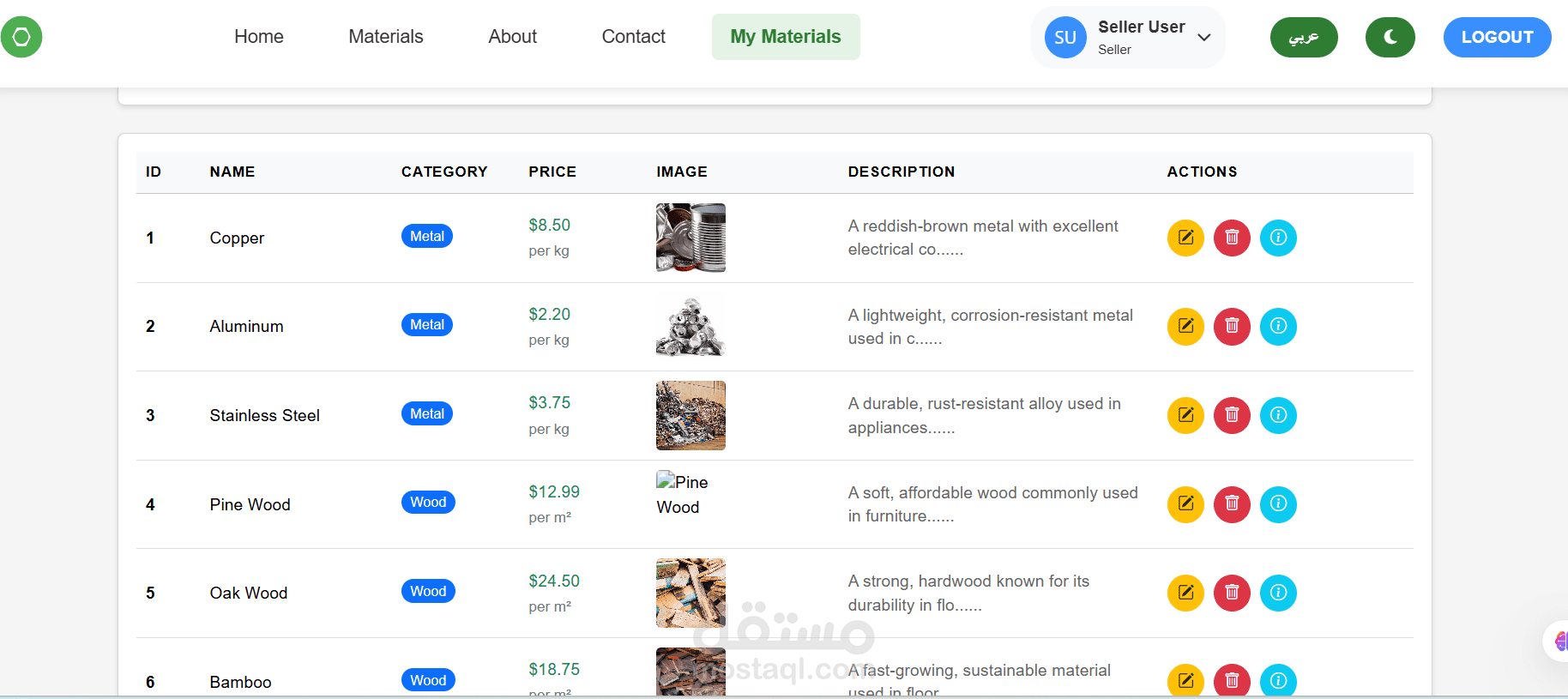Click the CATEGORY column header

click(x=444, y=172)
